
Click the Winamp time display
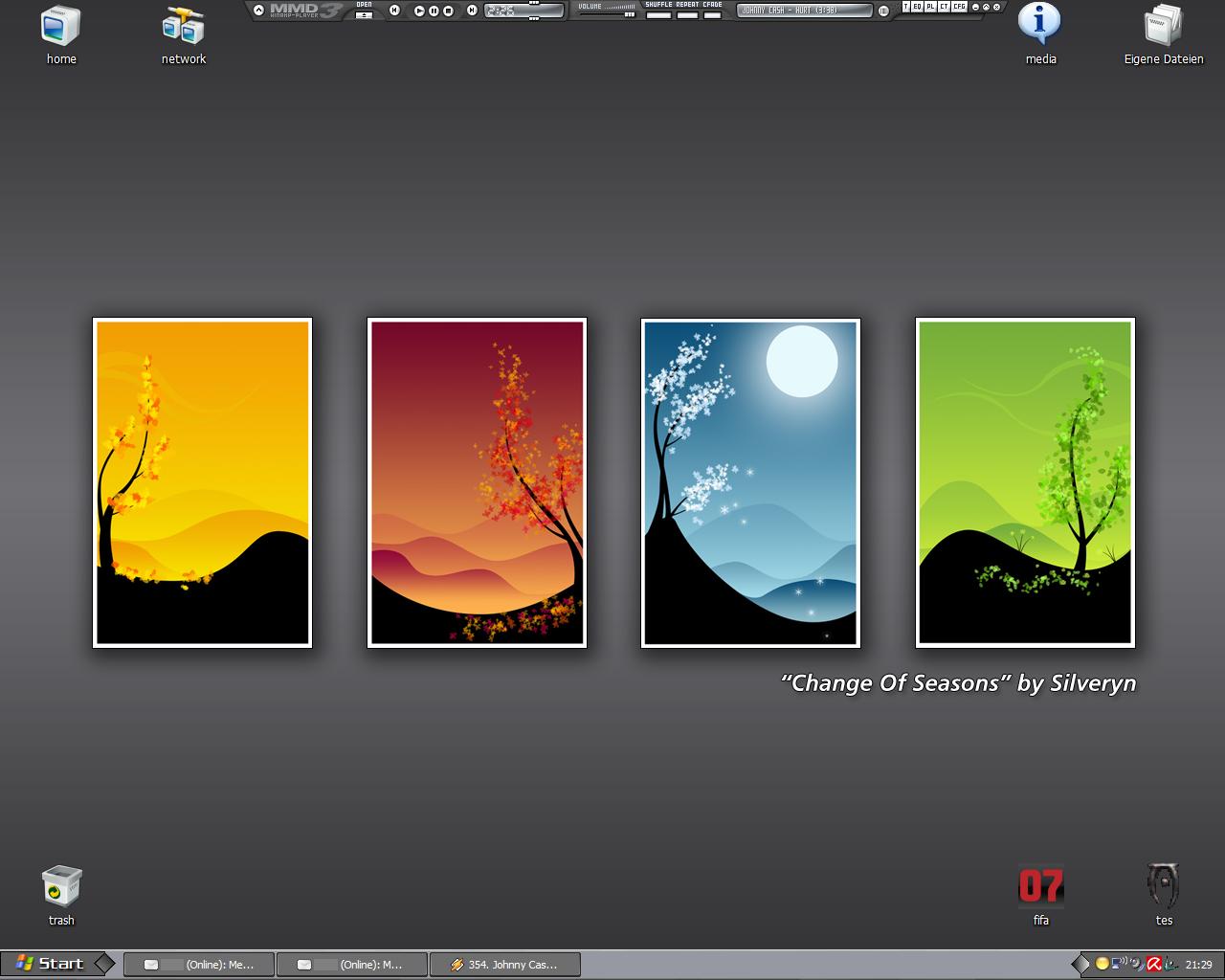click(x=523, y=11)
